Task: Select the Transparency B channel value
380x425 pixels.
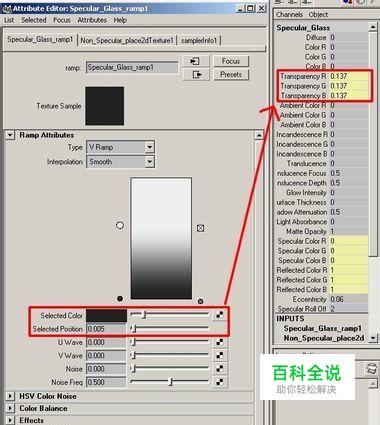Action: [349, 96]
